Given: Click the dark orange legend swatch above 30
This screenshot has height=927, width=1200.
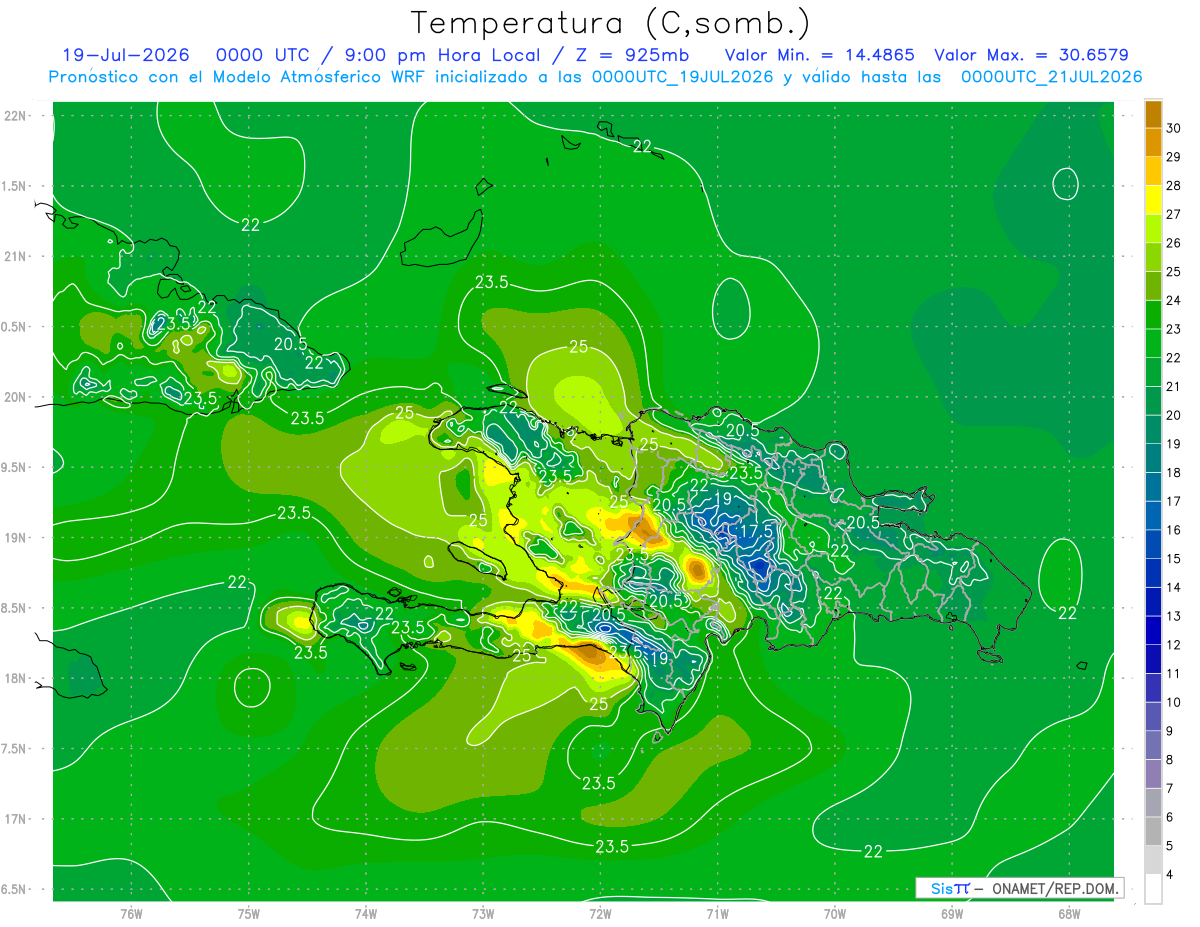Looking at the screenshot, I should coord(1153,114).
